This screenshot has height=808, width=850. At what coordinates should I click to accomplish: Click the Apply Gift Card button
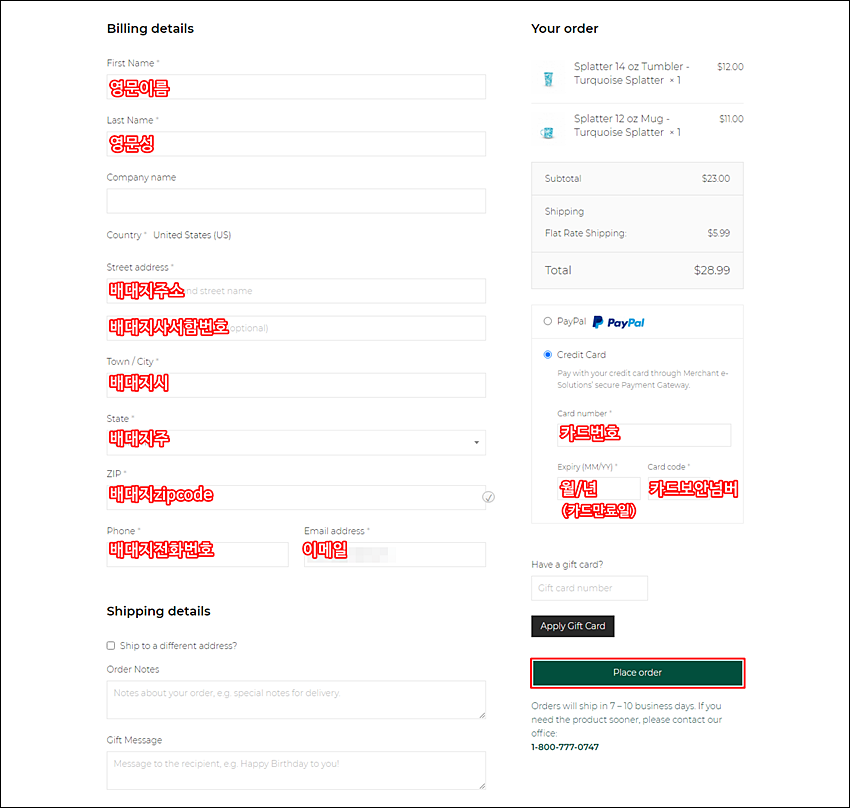[x=572, y=626]
